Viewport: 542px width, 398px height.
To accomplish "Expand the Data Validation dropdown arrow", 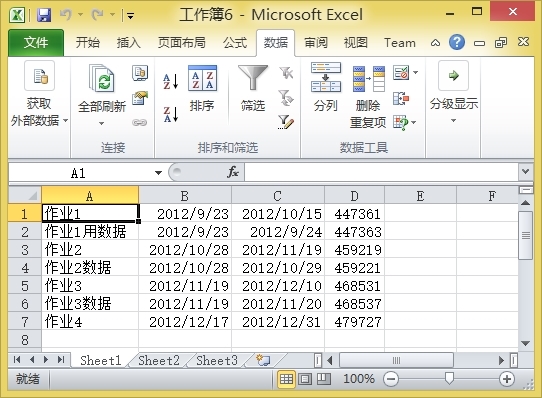I will tap(416, 73).
